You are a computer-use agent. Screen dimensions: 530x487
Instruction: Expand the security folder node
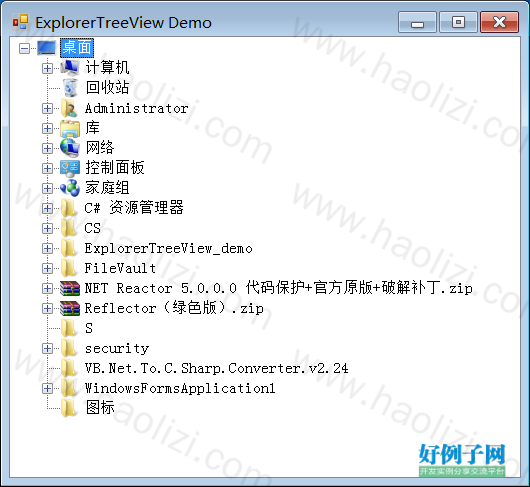point(47,348)
